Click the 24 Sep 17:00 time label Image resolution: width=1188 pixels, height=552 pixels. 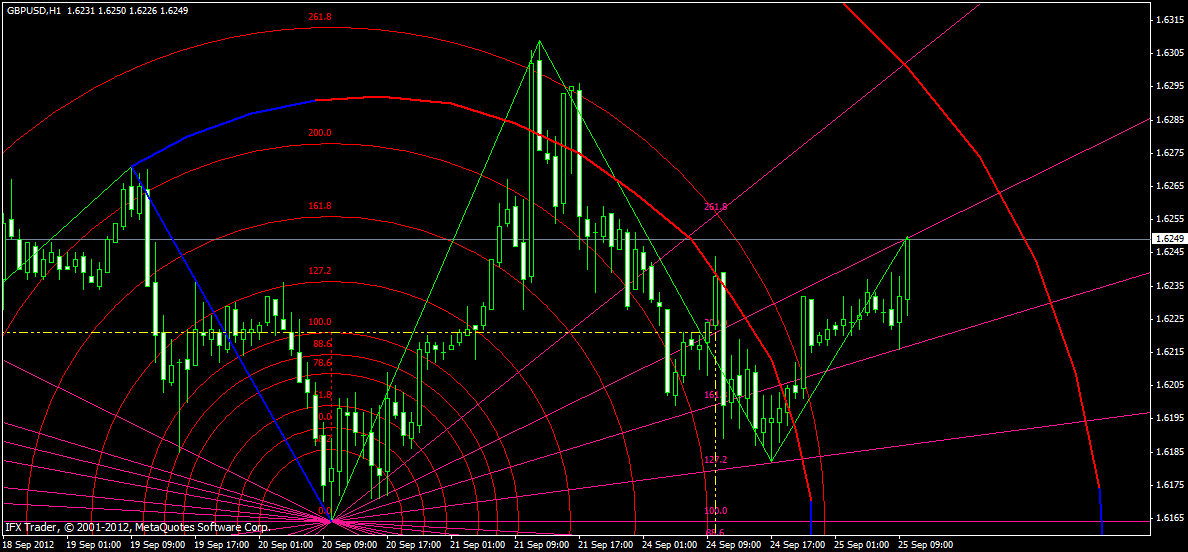pos(796,544)
